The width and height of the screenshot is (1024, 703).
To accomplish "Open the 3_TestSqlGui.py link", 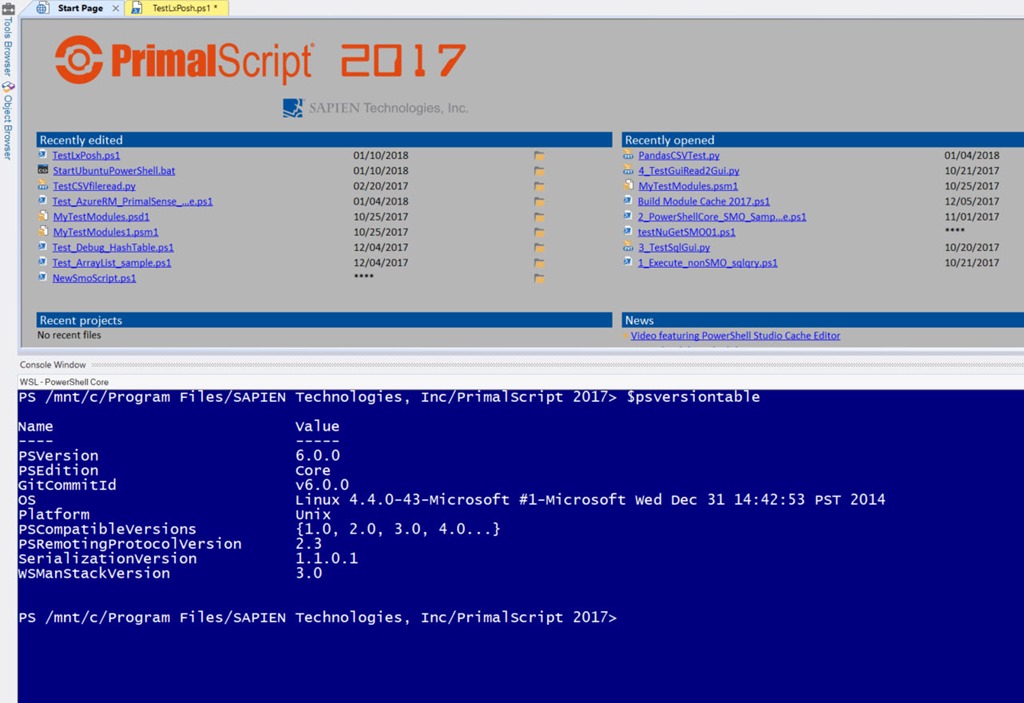I will pyautogui.click(x=674, y=248).
